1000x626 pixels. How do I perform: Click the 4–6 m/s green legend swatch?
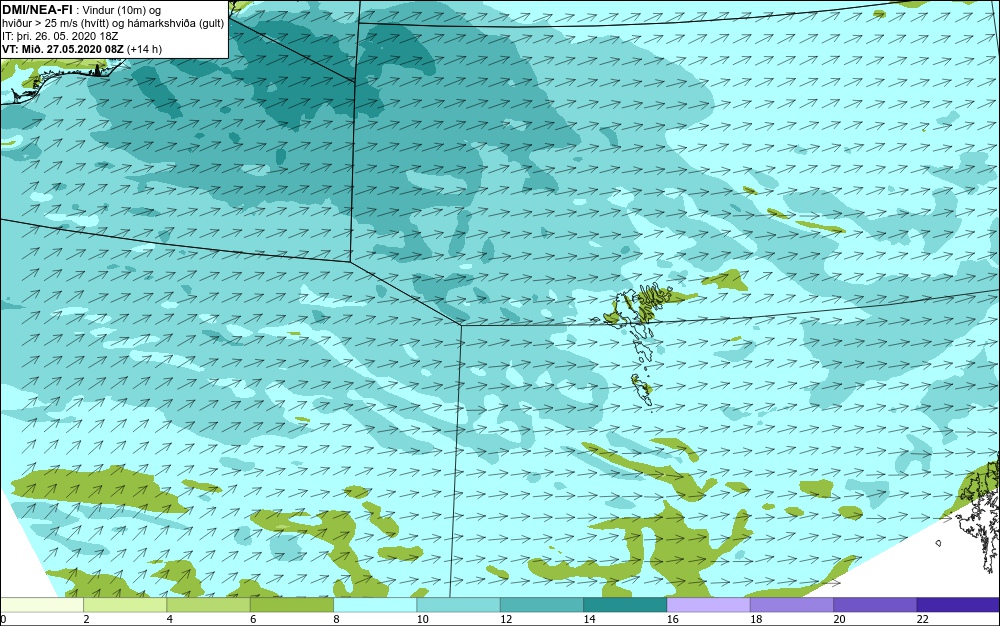pos(209,605)
